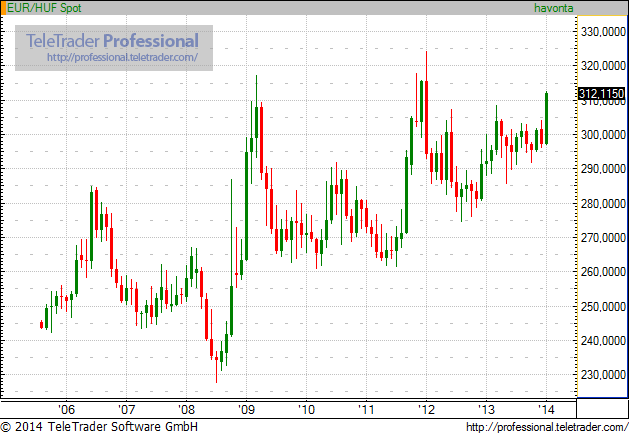Screen dimensions: 629x436
Task: Open the professional.teletrader.com footer link
Action: tap(547, 427)
